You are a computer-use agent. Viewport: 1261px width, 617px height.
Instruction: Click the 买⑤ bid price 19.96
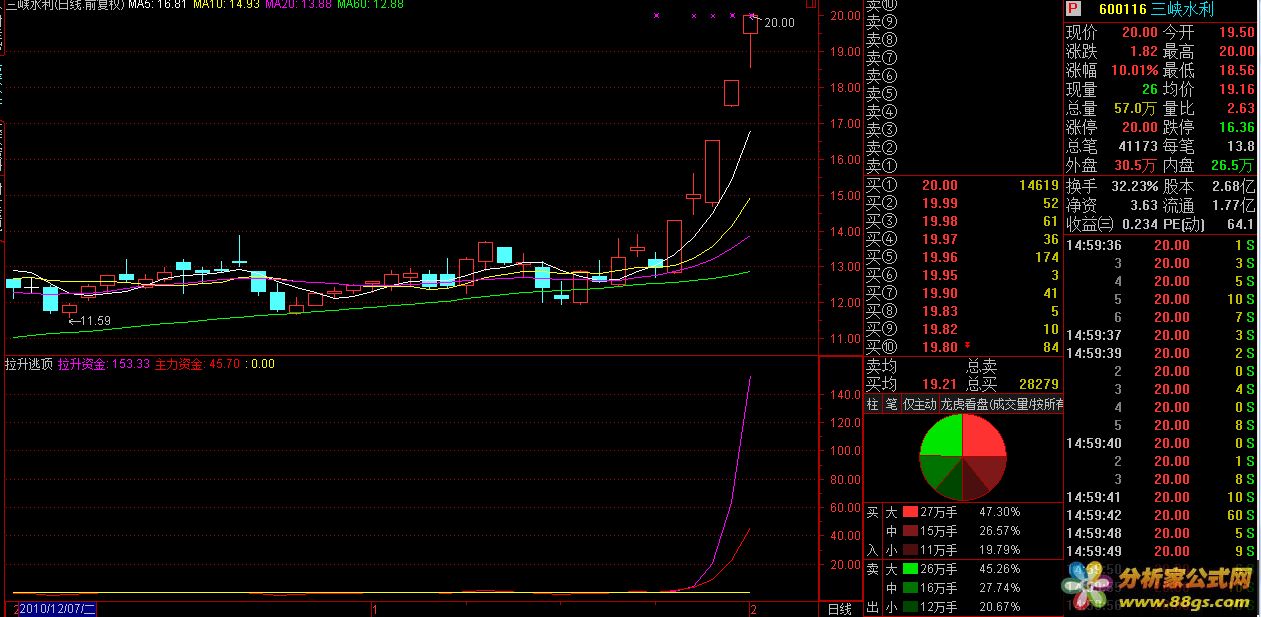pyautogui.click(x=939, y=257)
